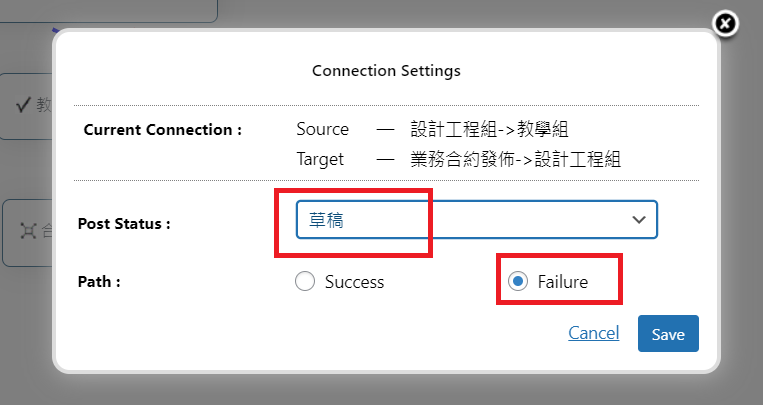
Task: Click the Failure label text
Action: [562, 282]
